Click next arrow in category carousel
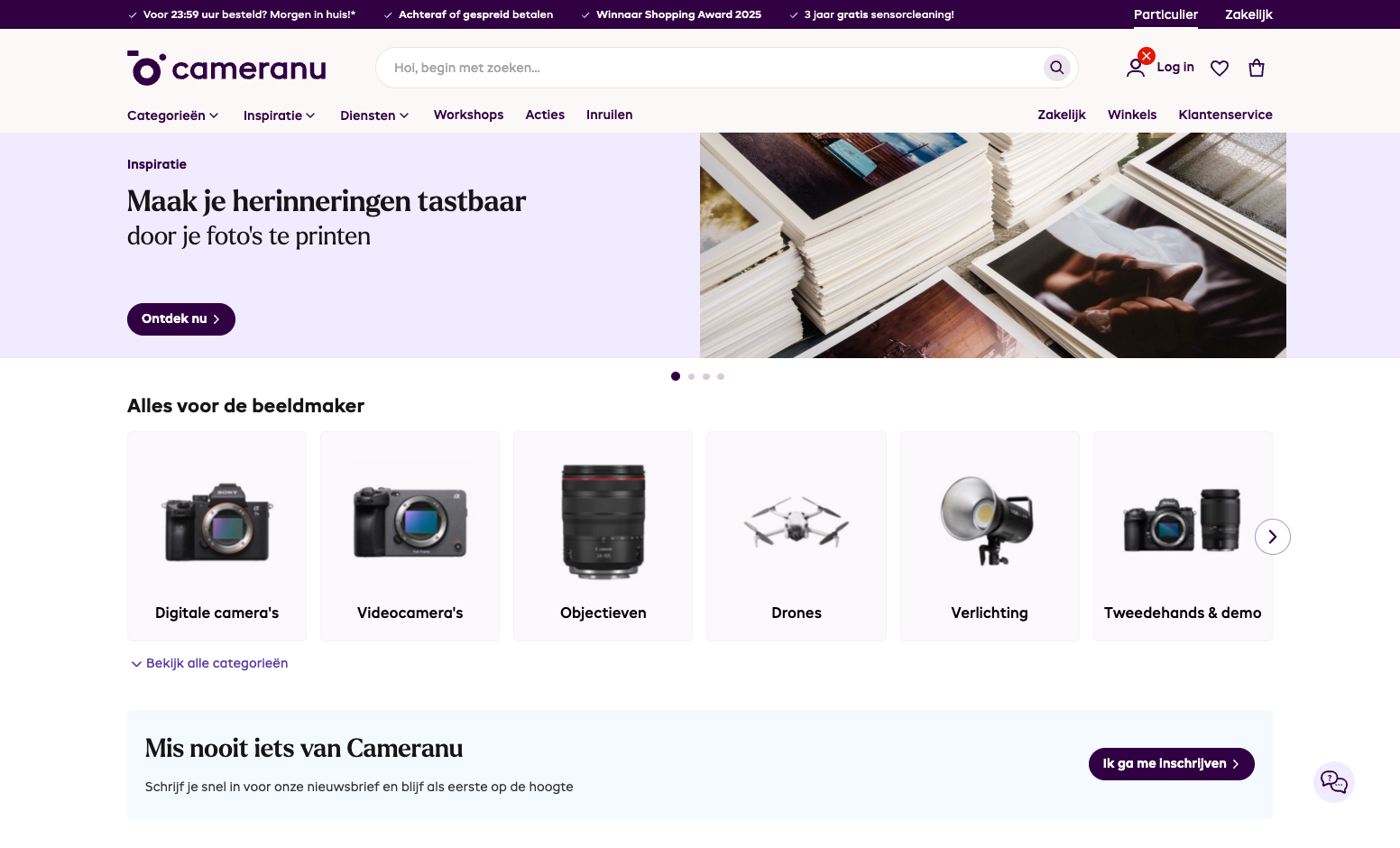 tap(1273, 537)
